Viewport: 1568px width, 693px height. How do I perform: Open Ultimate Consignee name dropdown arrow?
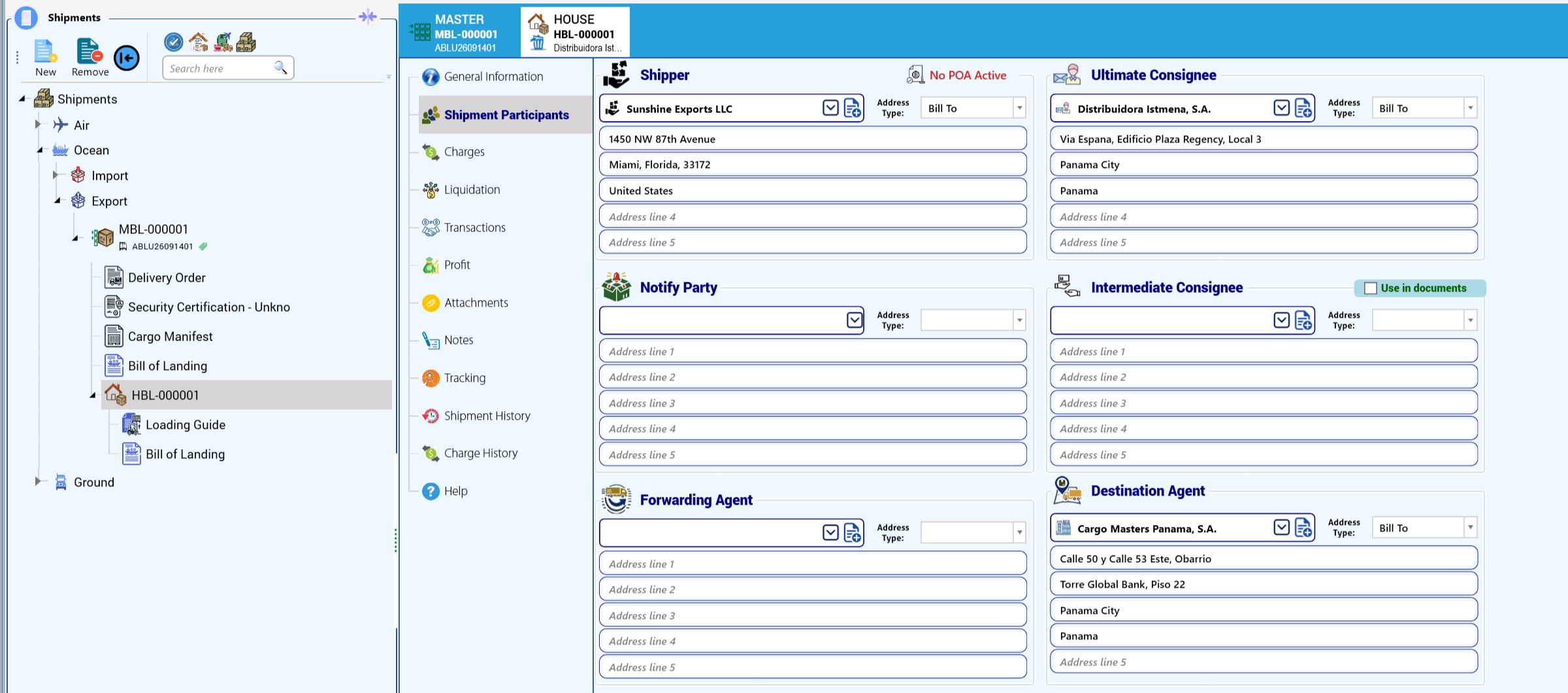[x=1281, y=109]
